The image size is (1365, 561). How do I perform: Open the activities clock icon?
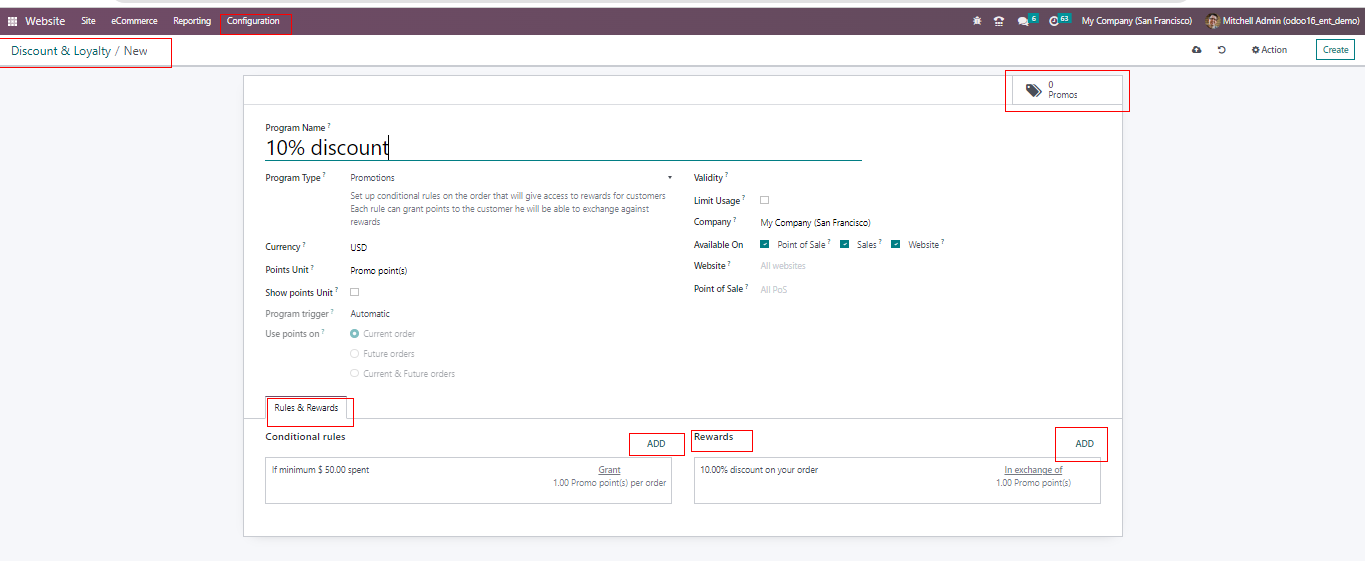1054,21
